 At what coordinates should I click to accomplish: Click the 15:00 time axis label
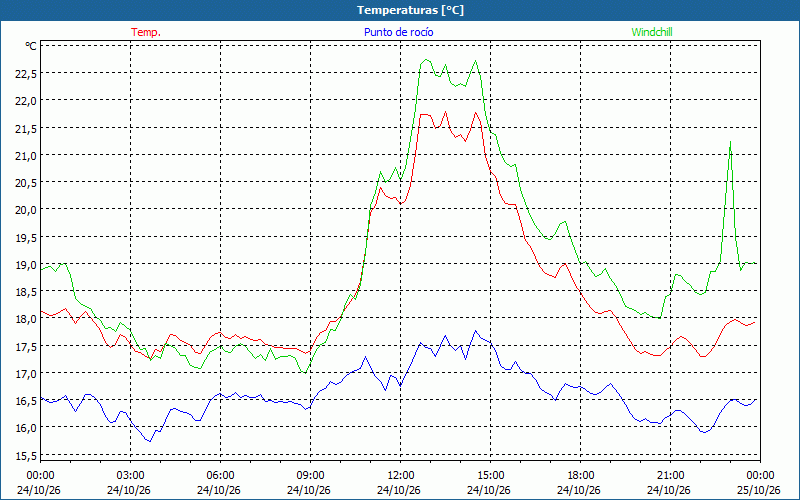tap(491, 476)
